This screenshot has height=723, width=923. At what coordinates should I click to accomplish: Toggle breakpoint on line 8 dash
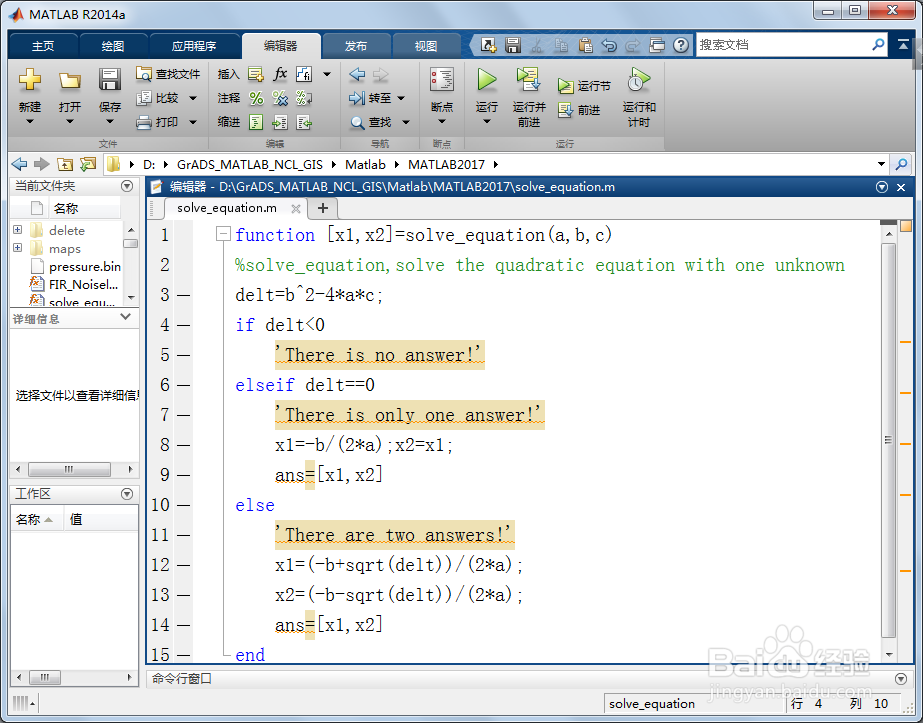click(x=184, y=445)
